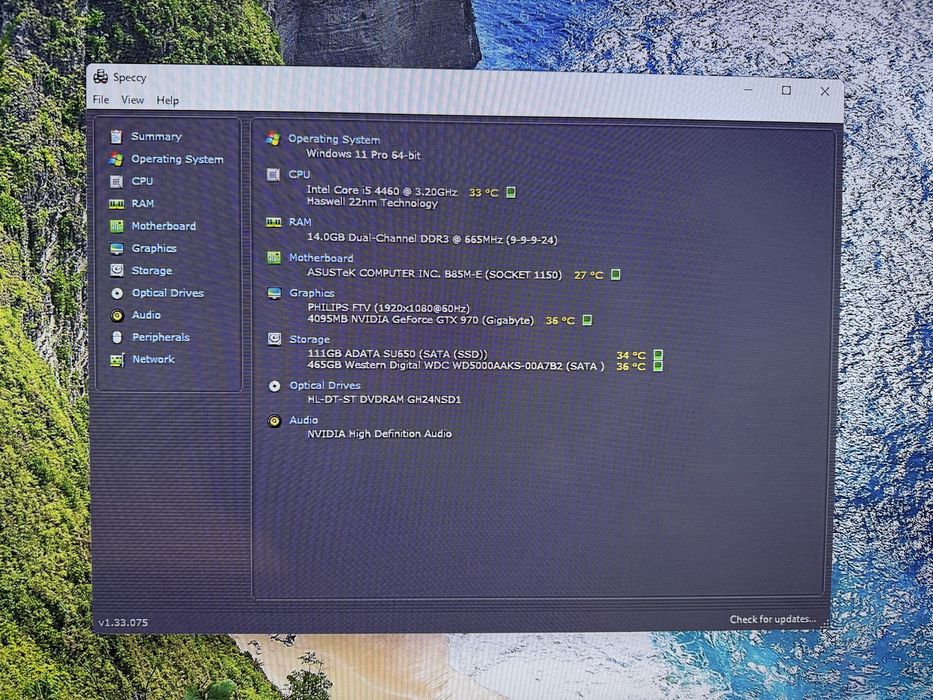Click Intel Core i5 4460 @ 3.20GHz text
Screen dimensions: 933x700
point(382,190)
